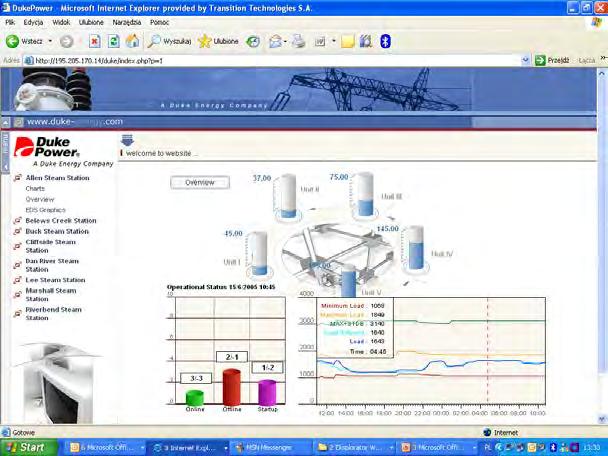Click the blue download arrow icon above welcome text

[x=127, y=140]
